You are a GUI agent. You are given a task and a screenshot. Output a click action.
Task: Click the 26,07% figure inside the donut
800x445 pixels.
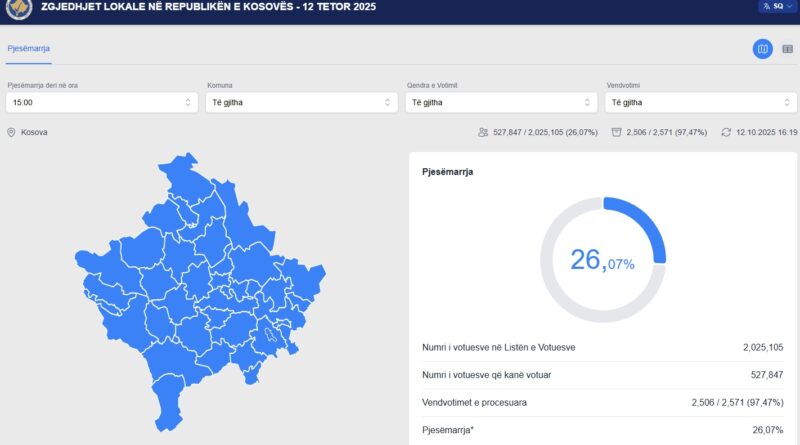[602, 261]
